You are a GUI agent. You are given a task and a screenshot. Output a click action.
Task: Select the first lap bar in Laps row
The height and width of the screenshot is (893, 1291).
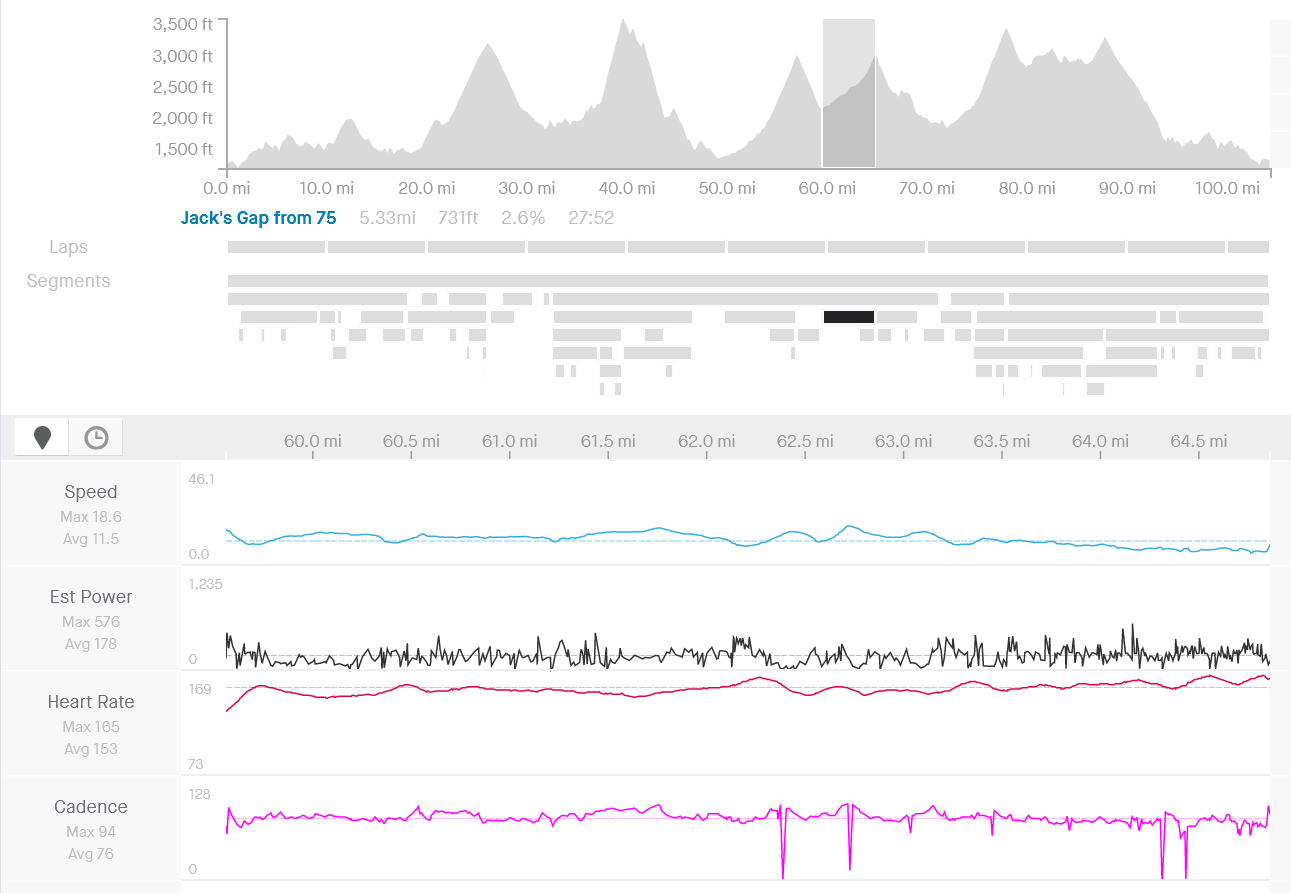tap(276, 247)
